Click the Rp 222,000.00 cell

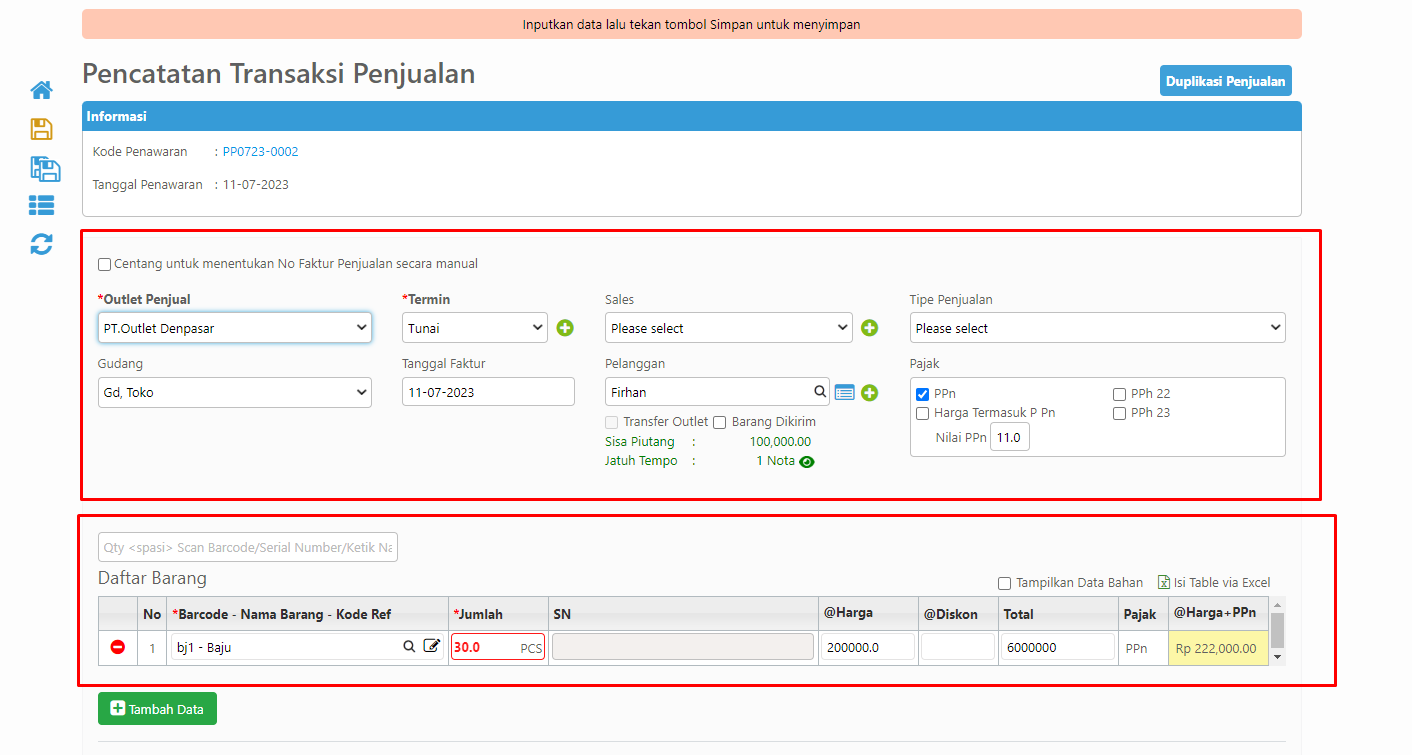(x=1218, y=648)
